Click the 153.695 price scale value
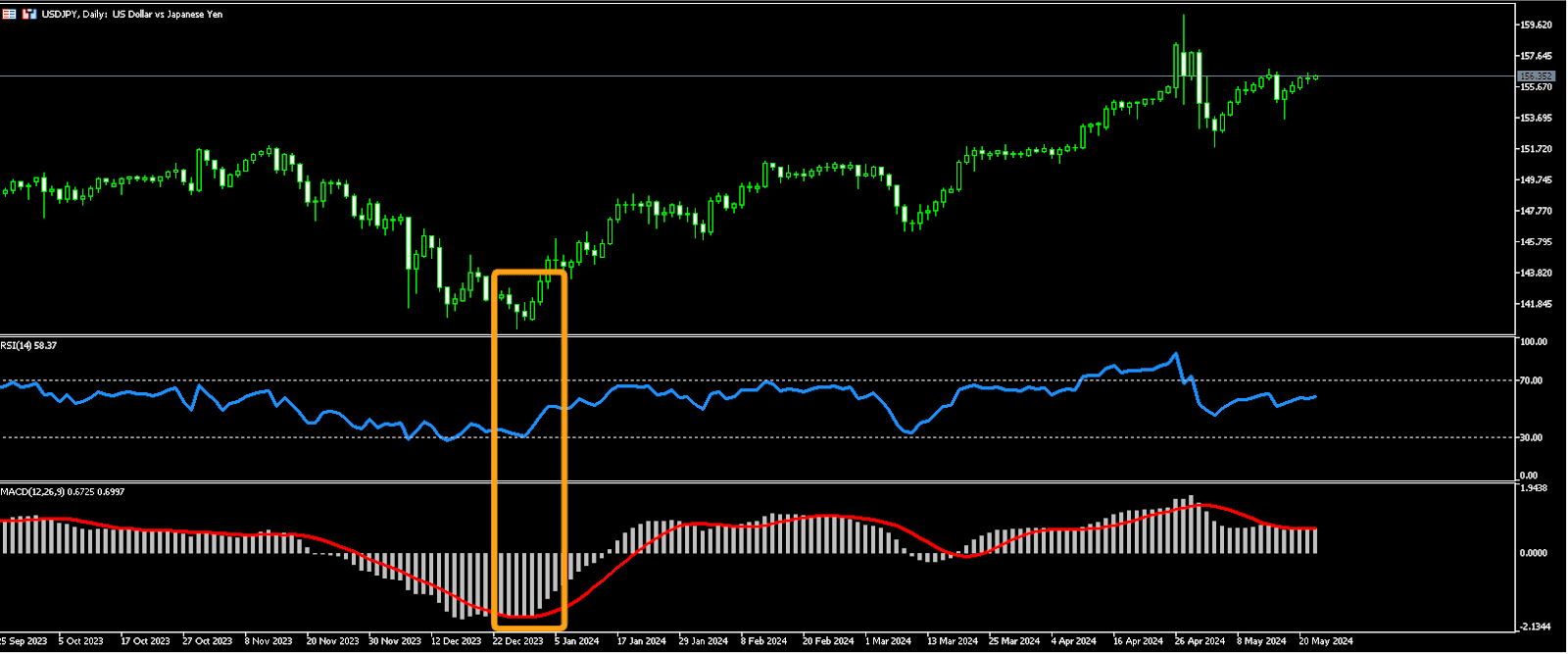This screenshot has height=654, width=1568. pos(1536,118)
